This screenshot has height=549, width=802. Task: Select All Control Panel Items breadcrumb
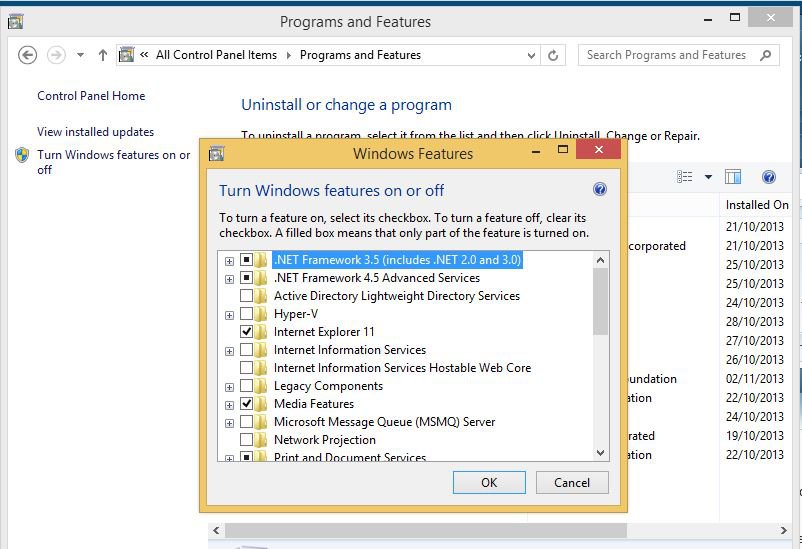point(216,55)
